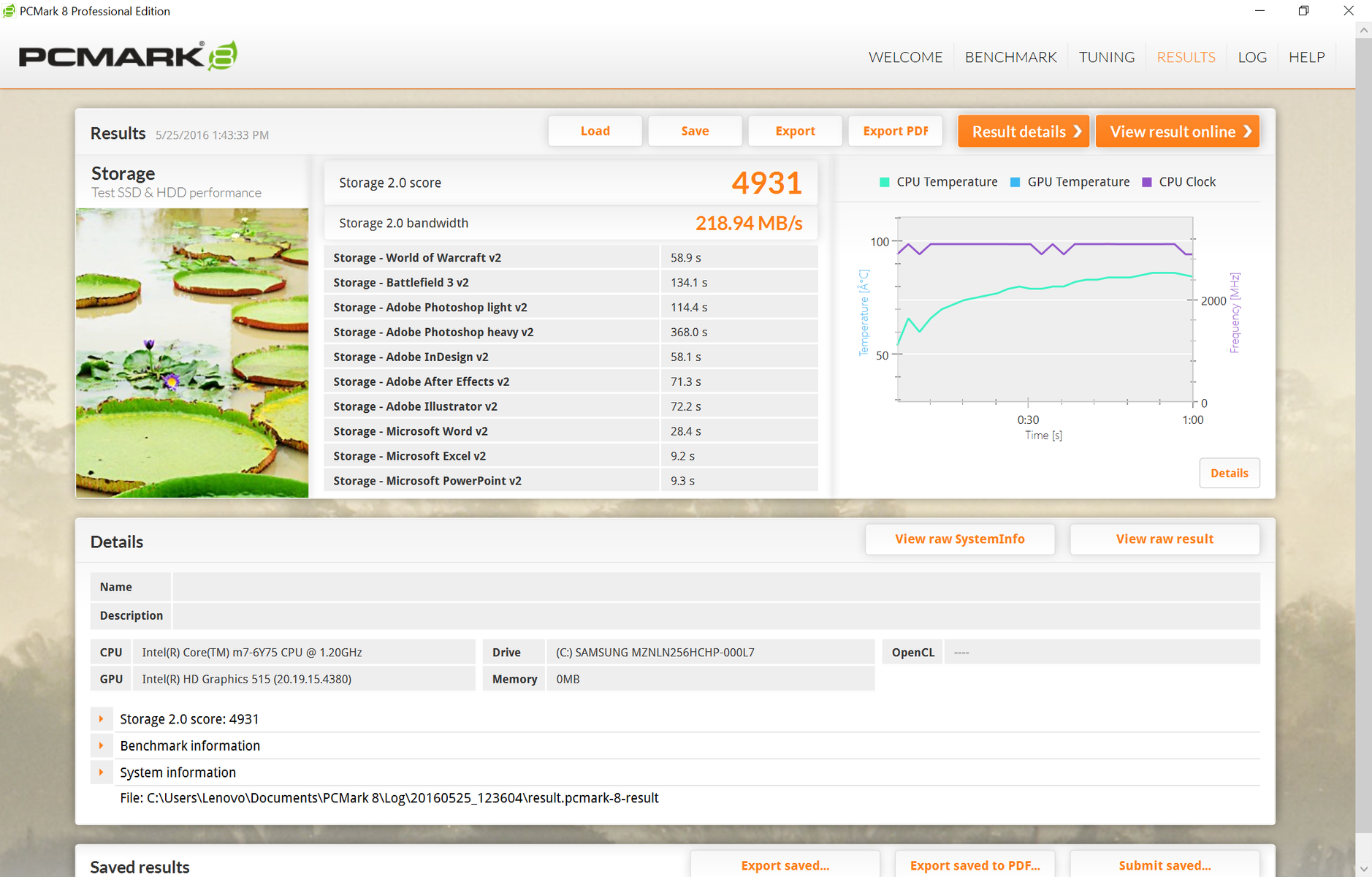This screenshot has height=877, width=1372.
Task: Select the World of Warcraft v2 row
Action: pos(571,257)
